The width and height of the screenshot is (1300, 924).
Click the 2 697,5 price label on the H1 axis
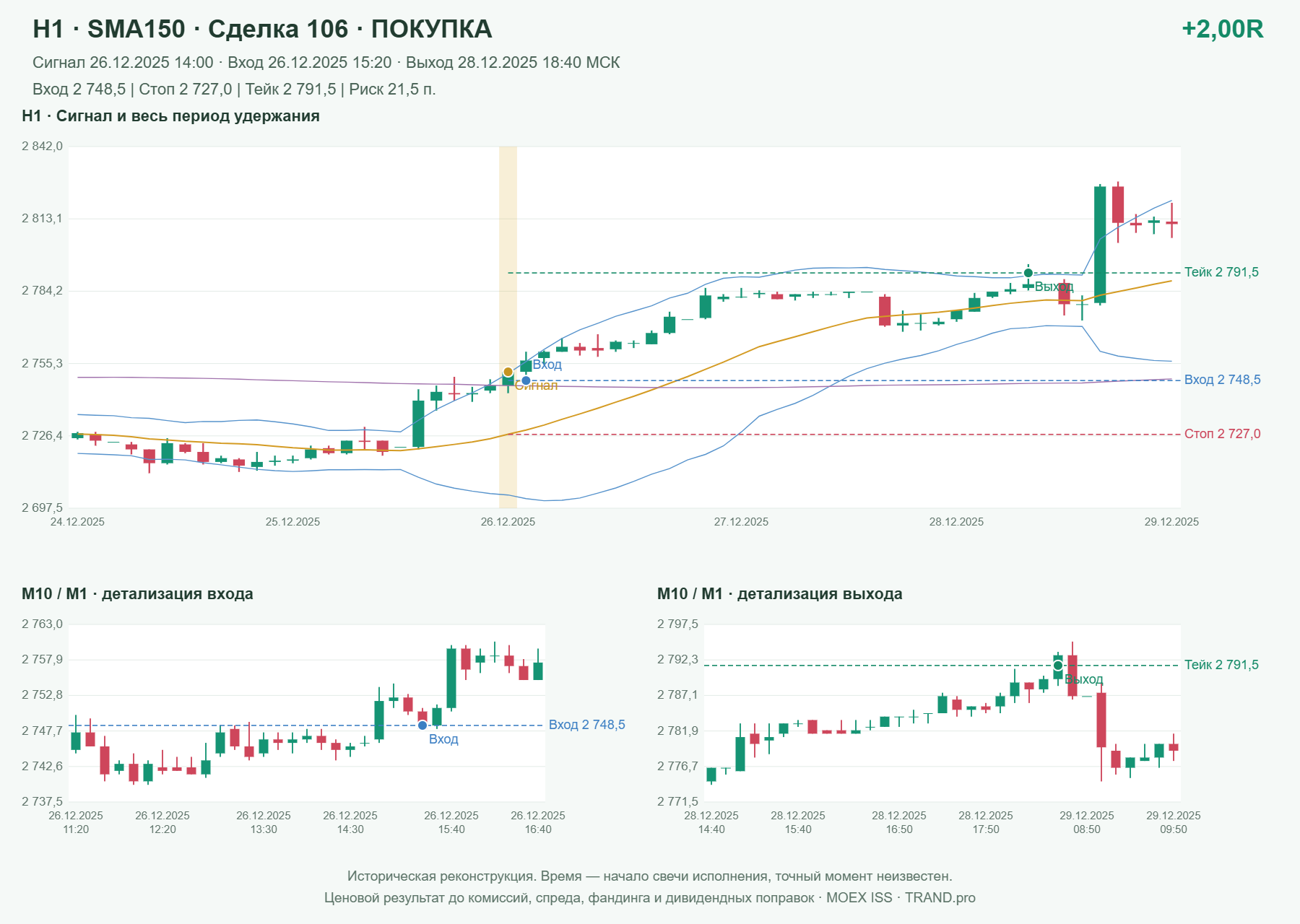click(43, 508)
